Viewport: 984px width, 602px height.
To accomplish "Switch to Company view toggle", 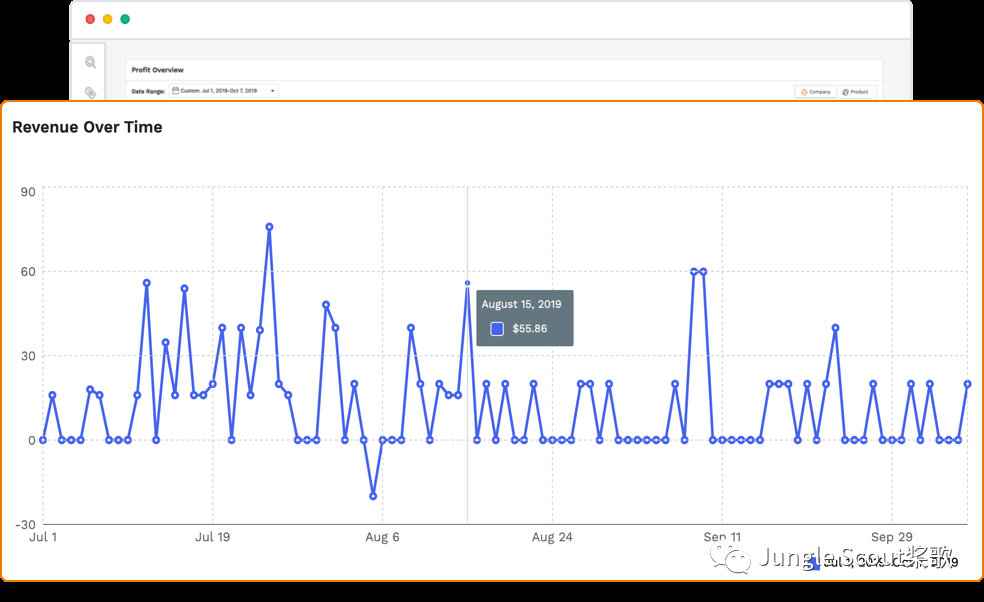I will coord(815,91).
